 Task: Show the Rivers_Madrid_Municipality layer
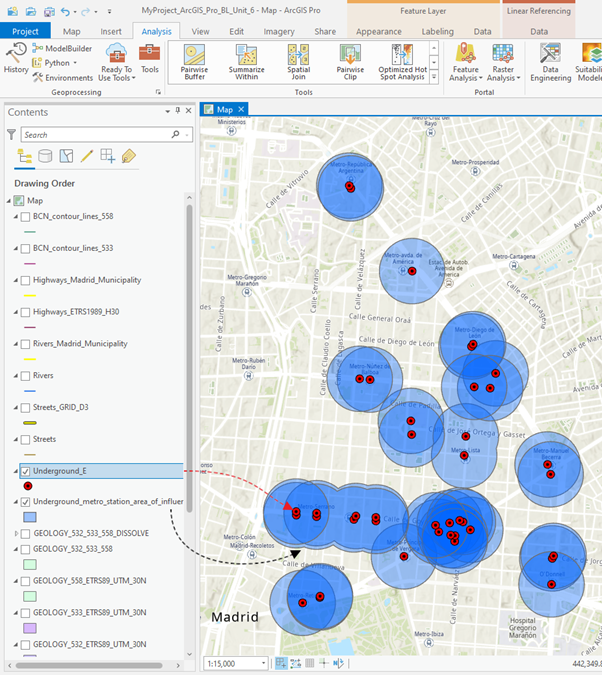tap(25, 344)
